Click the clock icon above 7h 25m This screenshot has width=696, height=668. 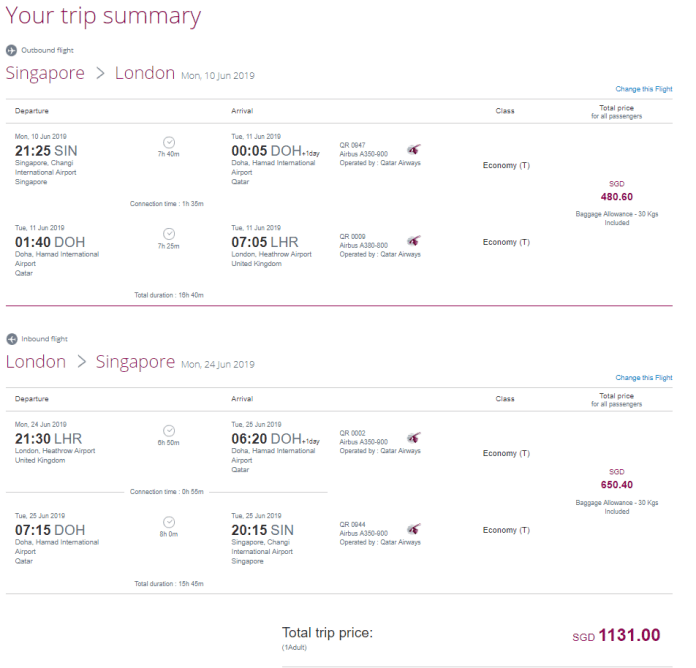pyautogui.click(x=169, y=234)
